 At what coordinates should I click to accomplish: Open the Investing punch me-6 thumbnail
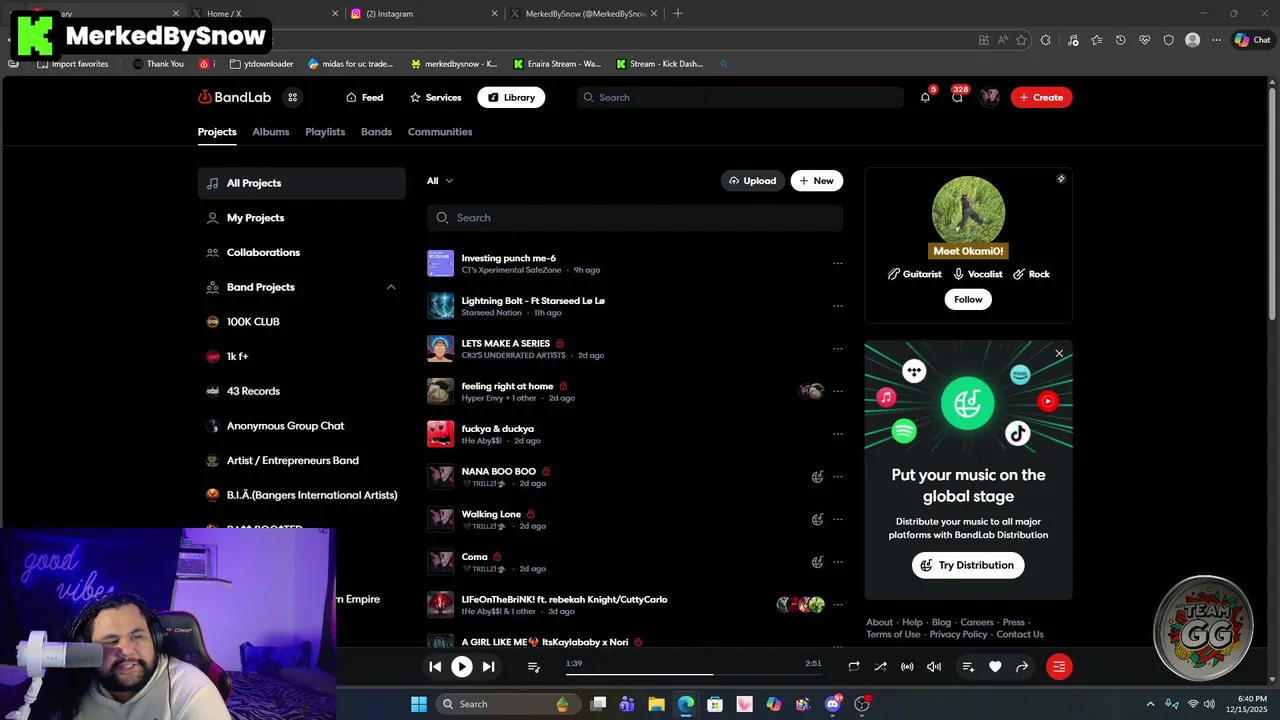[441, 264]
